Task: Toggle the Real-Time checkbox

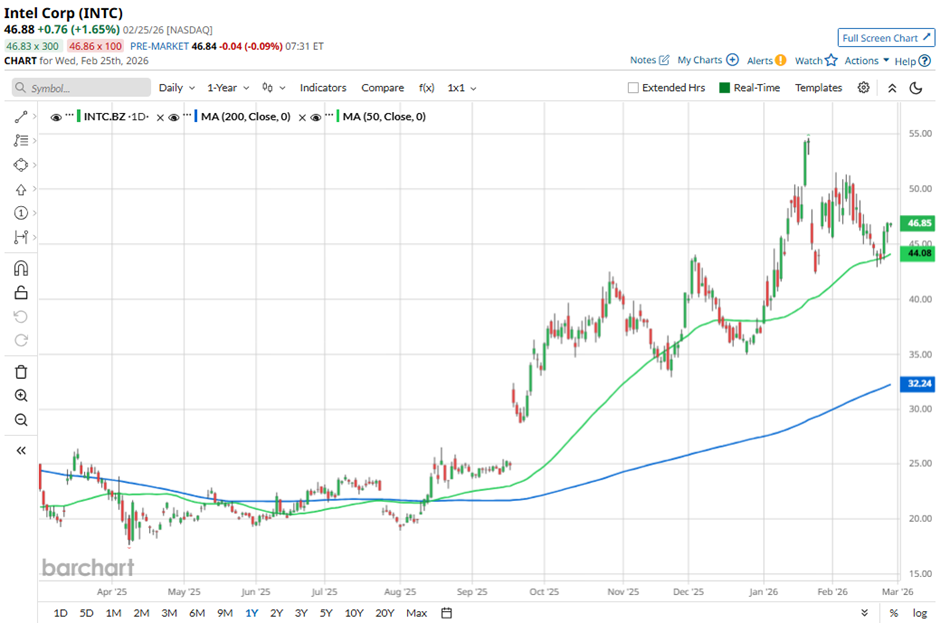Action: click(725, 88)
